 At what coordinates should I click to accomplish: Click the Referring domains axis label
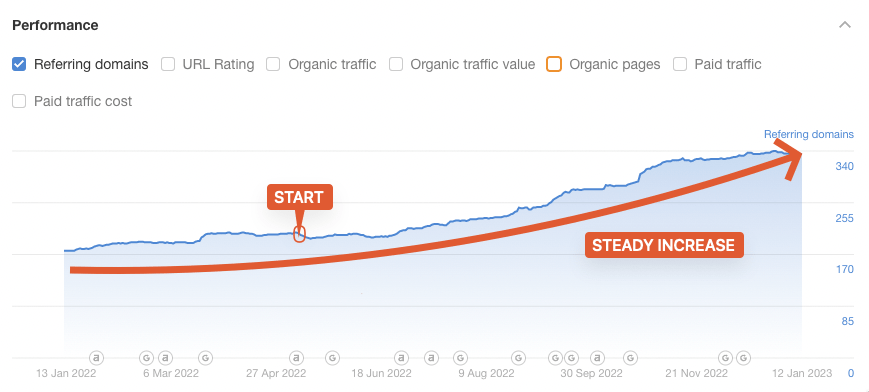point(809,134)
